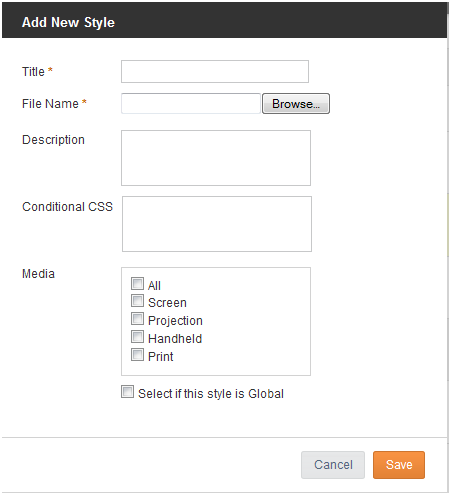Click the Title input field
Screen dimensions: 451x495
click(x=215, y=71)
